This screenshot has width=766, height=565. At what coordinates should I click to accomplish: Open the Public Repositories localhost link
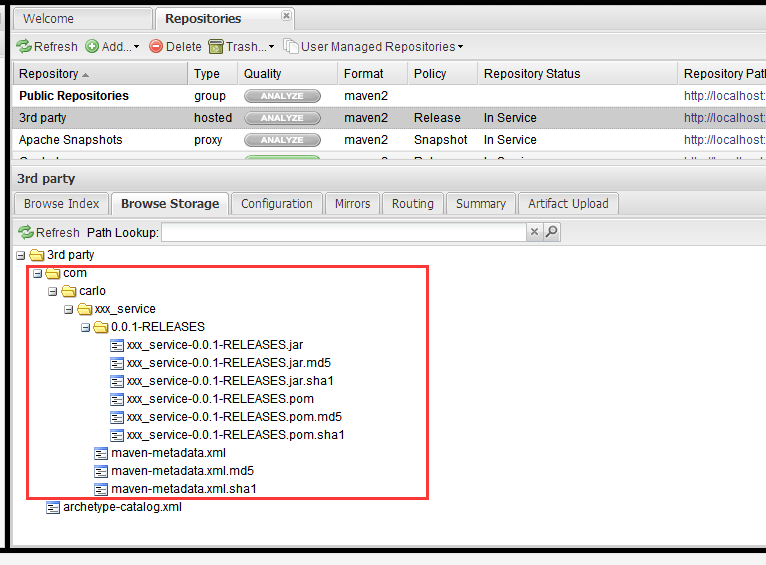tap(724, 96)
